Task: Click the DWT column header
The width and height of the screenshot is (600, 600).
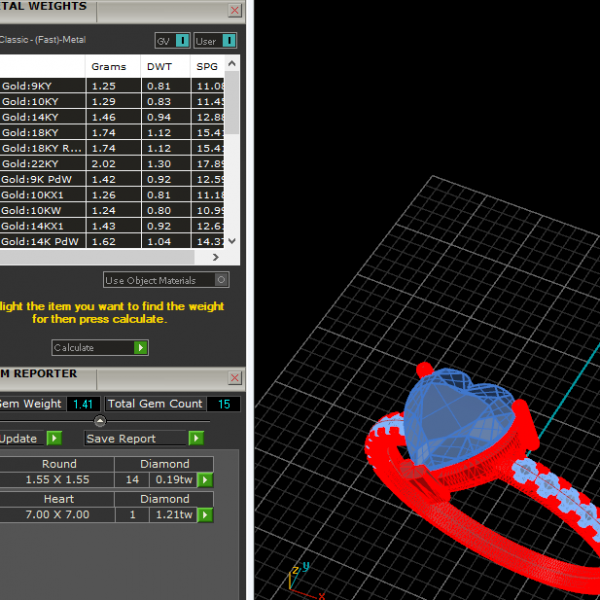Action: coord(159,67)
